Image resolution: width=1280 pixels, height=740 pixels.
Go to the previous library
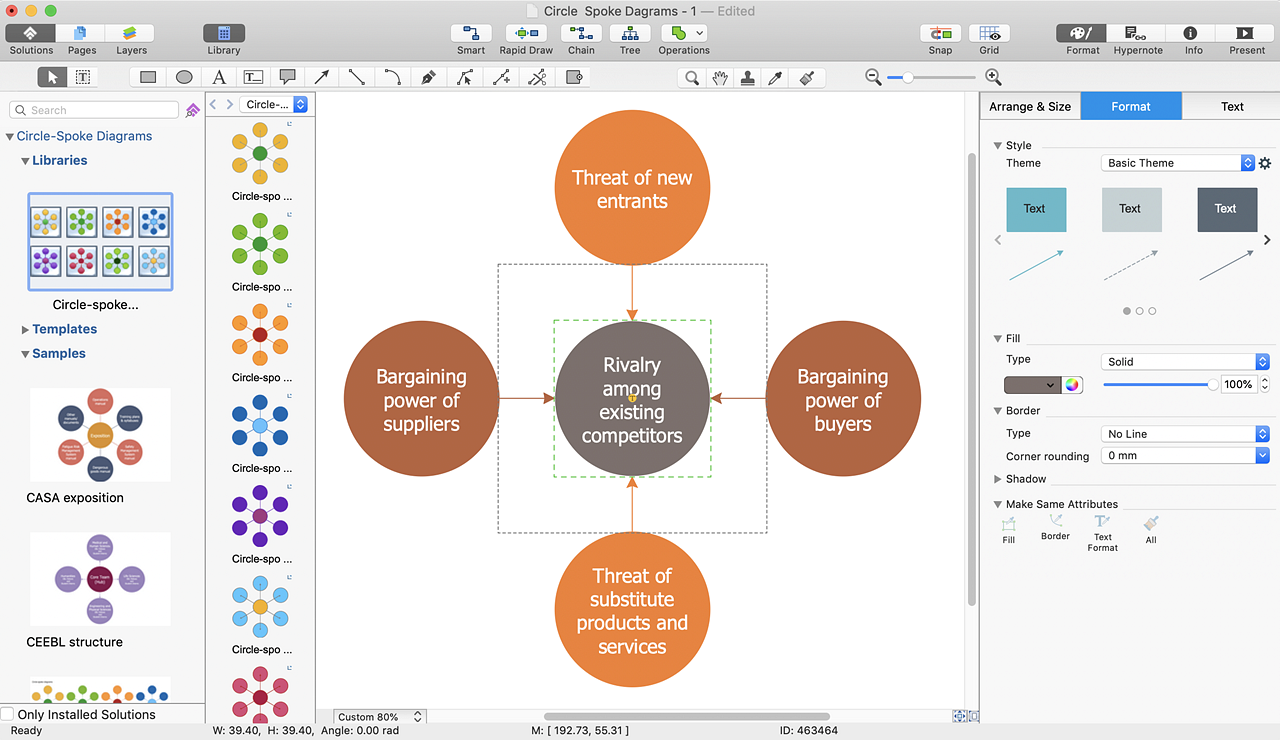213,104
